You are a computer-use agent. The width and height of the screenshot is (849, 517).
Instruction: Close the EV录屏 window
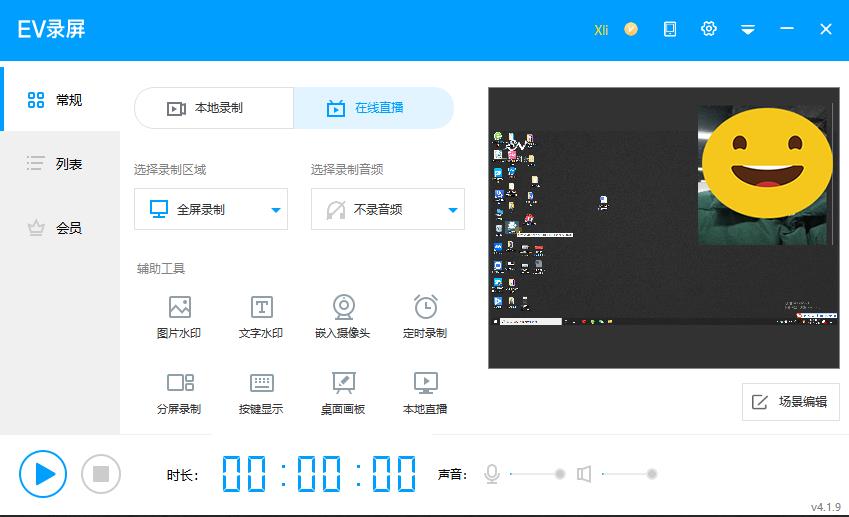826,29
